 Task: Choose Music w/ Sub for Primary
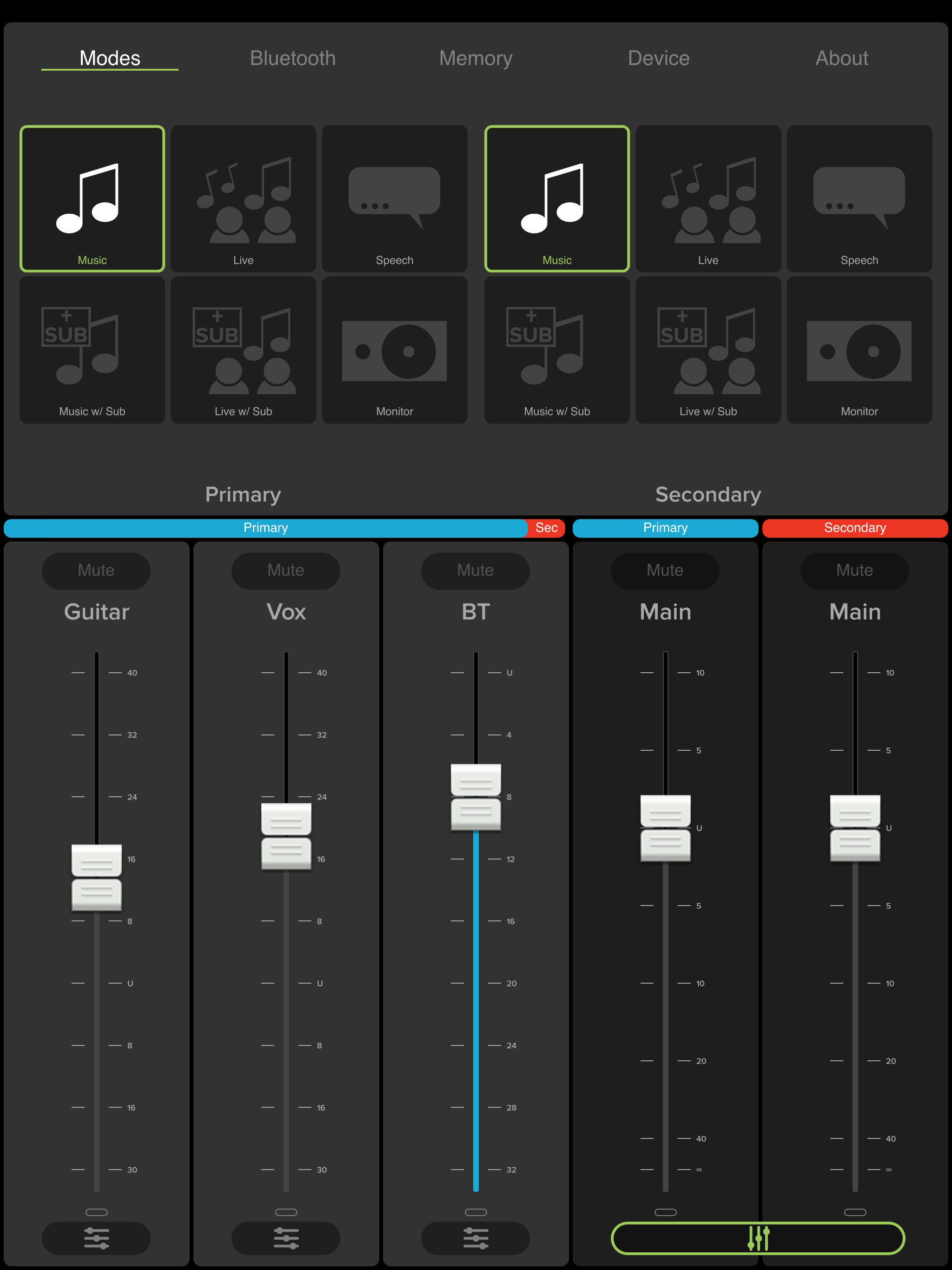click(92, 350)
